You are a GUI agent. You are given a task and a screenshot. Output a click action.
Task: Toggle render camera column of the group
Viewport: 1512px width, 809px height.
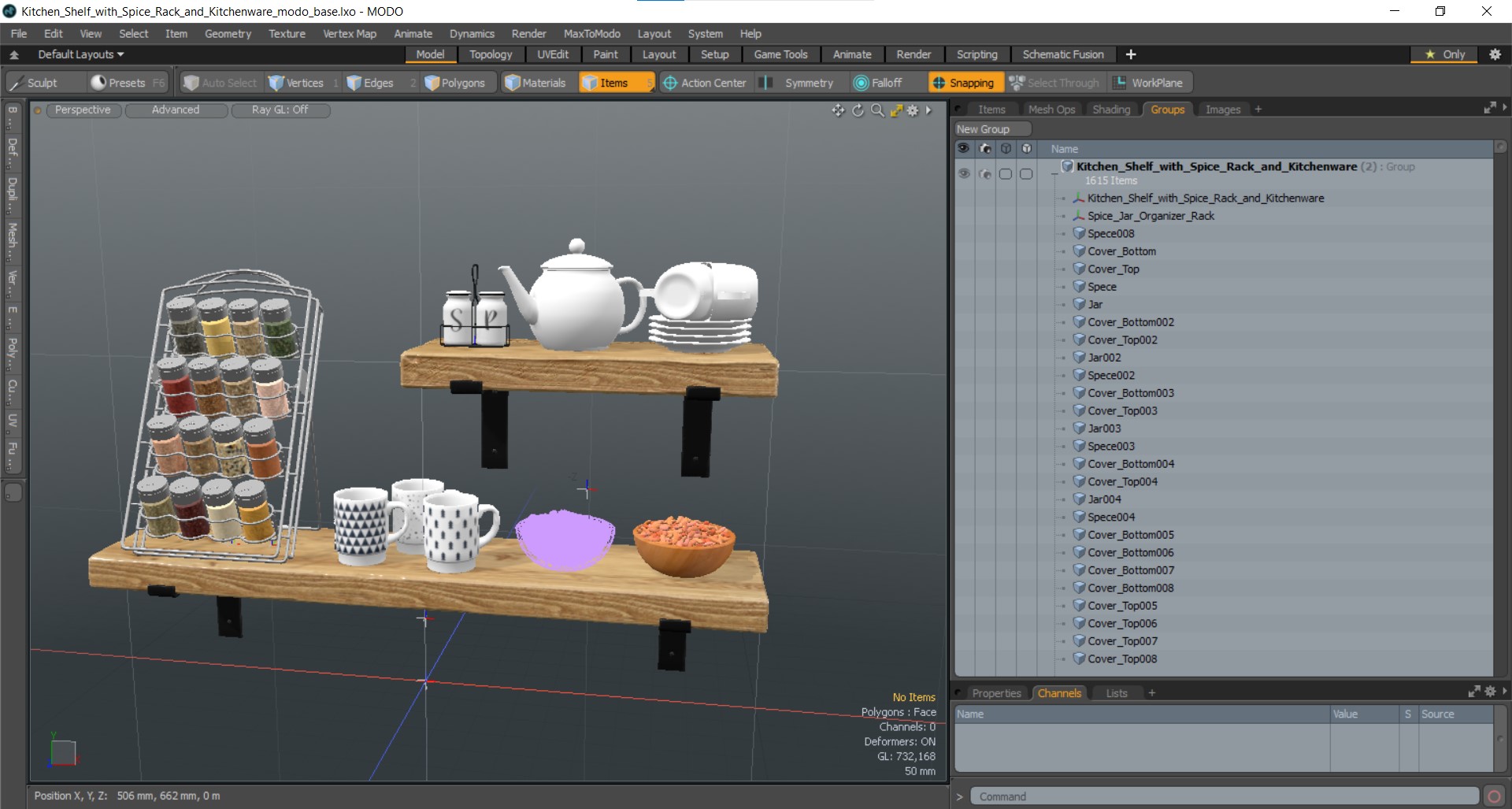(985, 173)
